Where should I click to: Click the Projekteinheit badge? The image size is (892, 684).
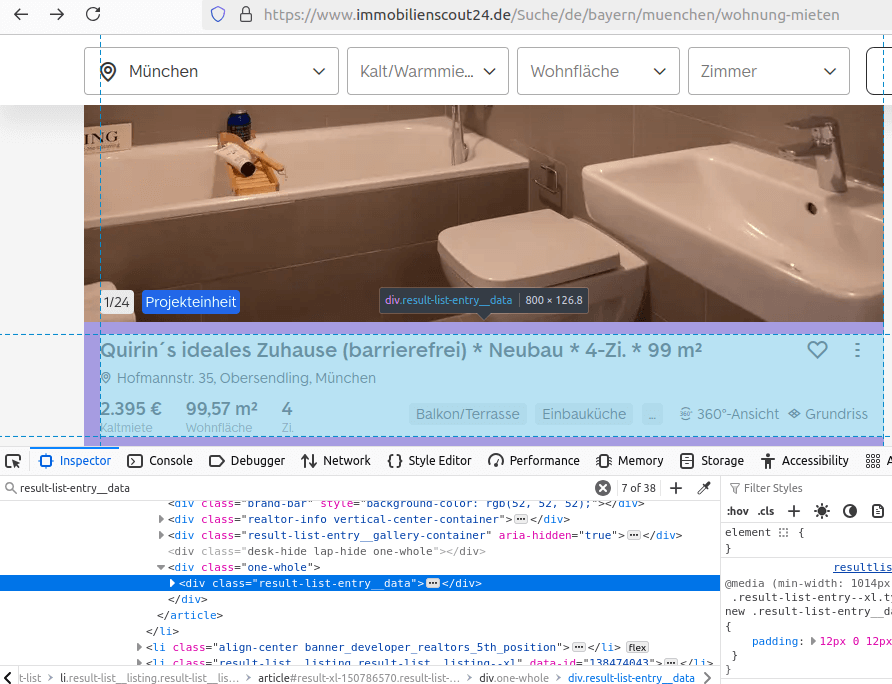[191, 302]
